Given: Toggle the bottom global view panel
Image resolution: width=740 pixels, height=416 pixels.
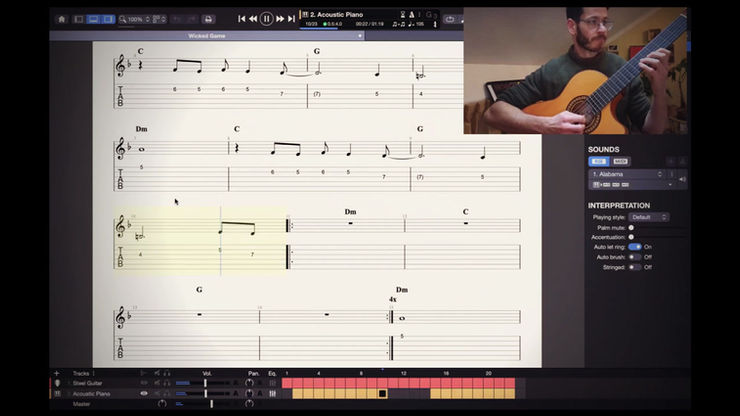Looking at the screenshot, I should [93, 19].
